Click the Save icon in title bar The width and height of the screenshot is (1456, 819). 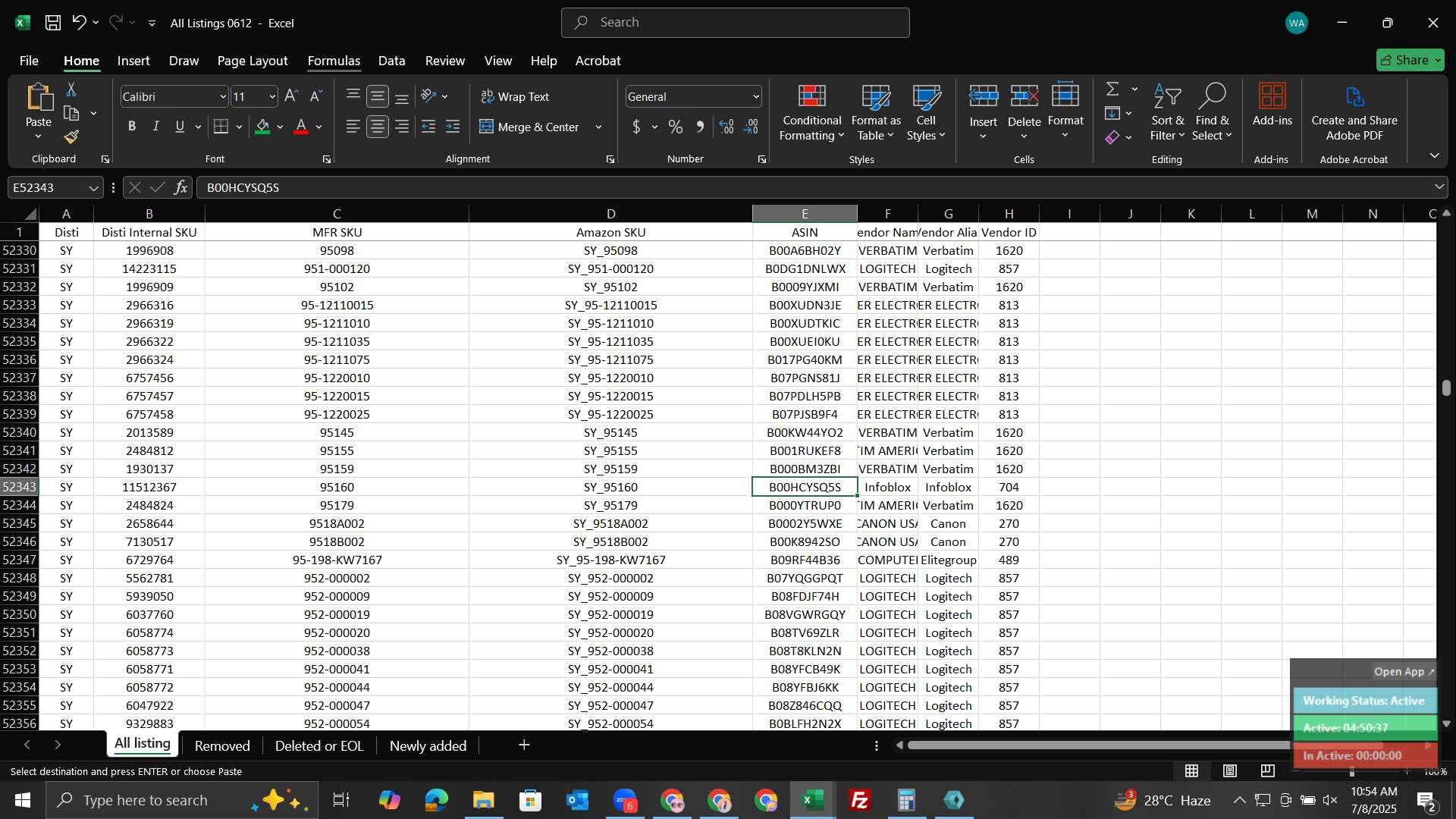coord(53,23)
